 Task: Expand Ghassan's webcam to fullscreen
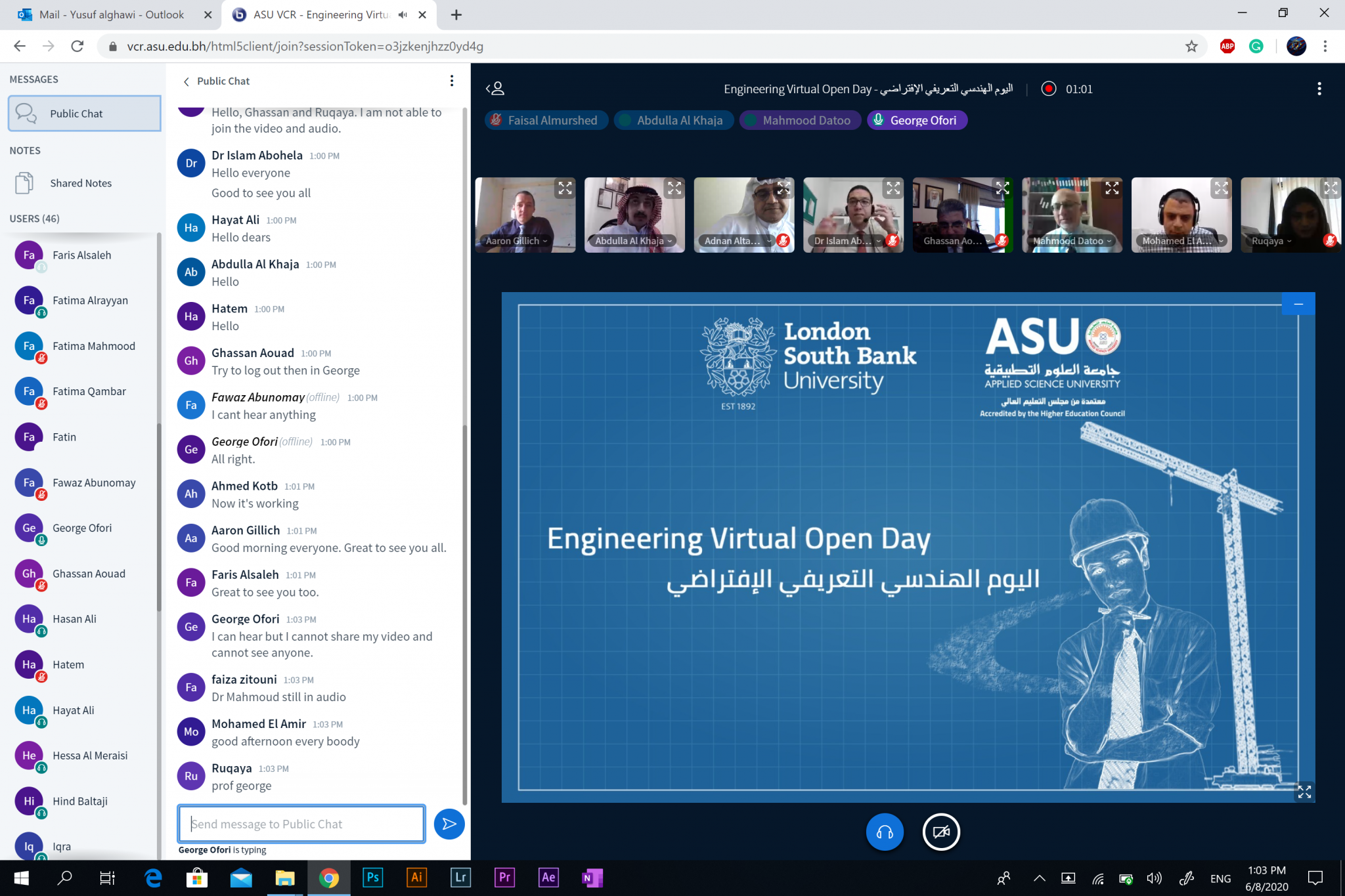(x=1002, y=188)
